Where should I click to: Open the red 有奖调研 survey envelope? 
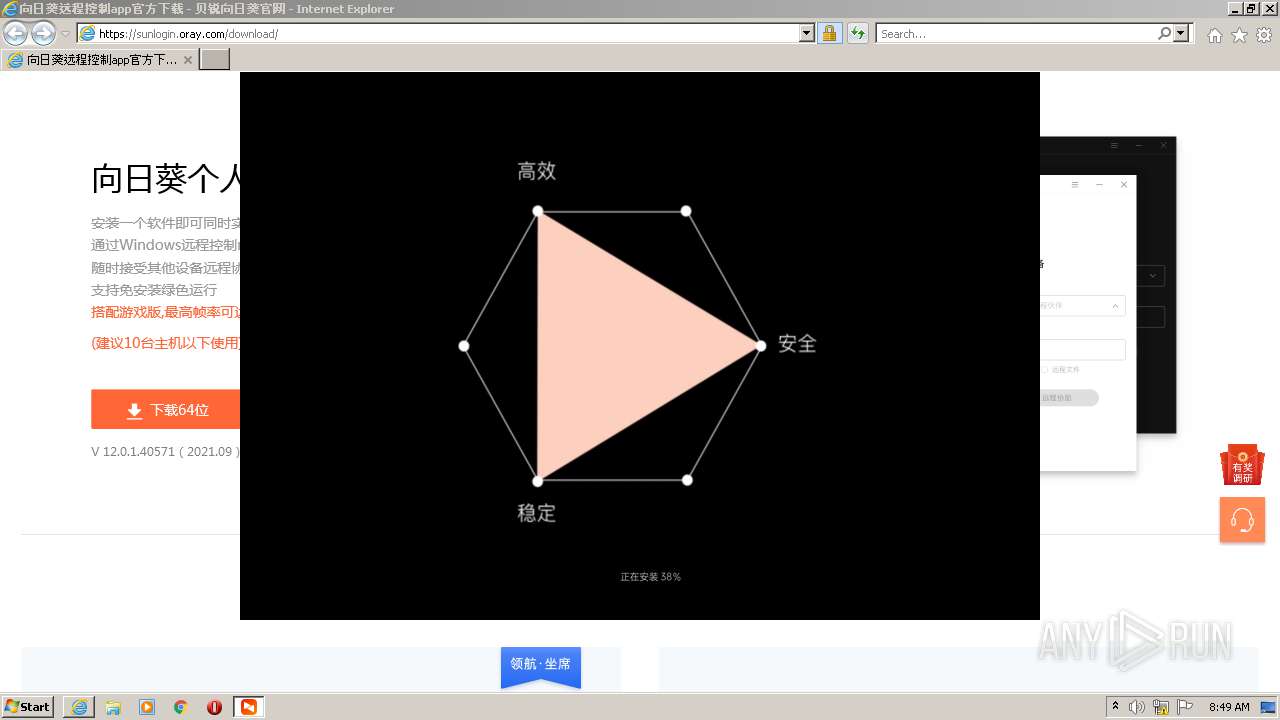pos(1242,465)
